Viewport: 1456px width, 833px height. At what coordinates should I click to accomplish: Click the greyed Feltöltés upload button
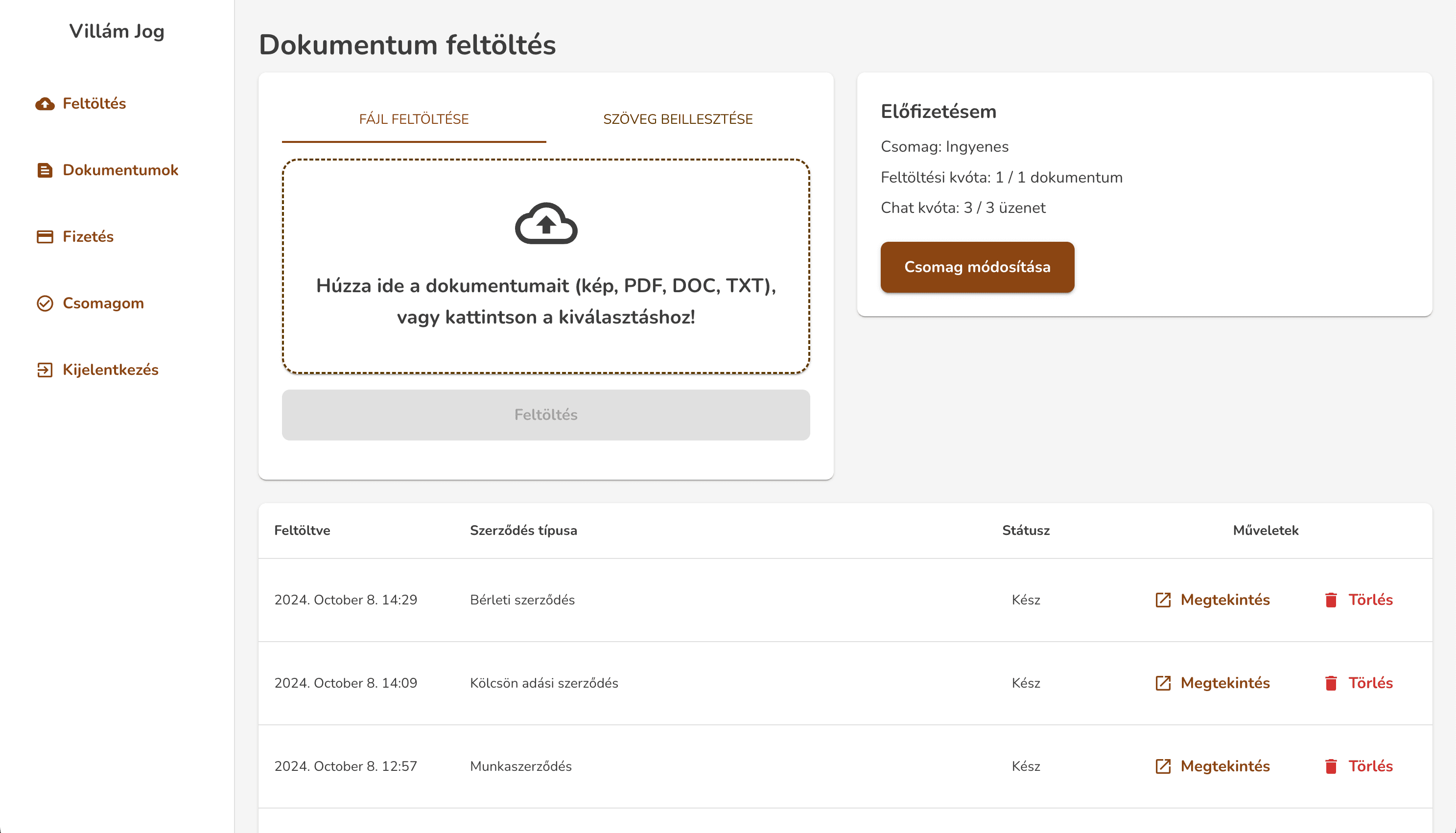[546, 415]
